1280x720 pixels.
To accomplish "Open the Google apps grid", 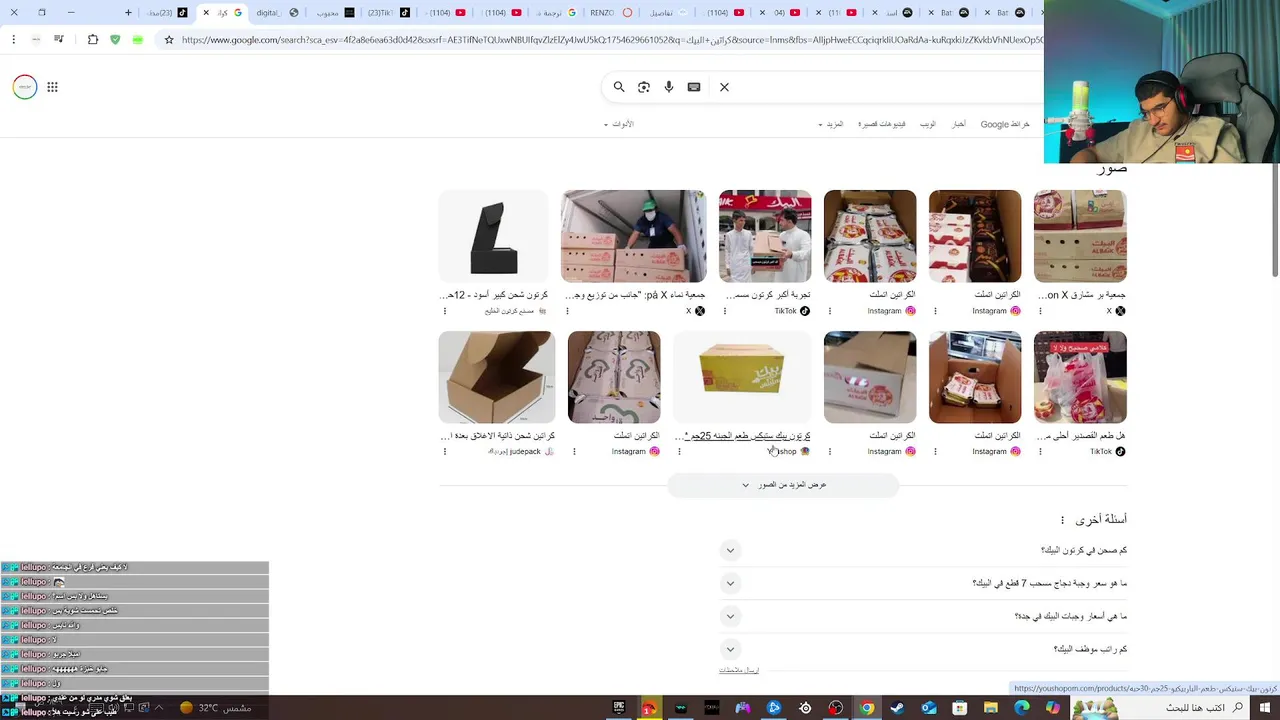I will click(x=52, y=87).
